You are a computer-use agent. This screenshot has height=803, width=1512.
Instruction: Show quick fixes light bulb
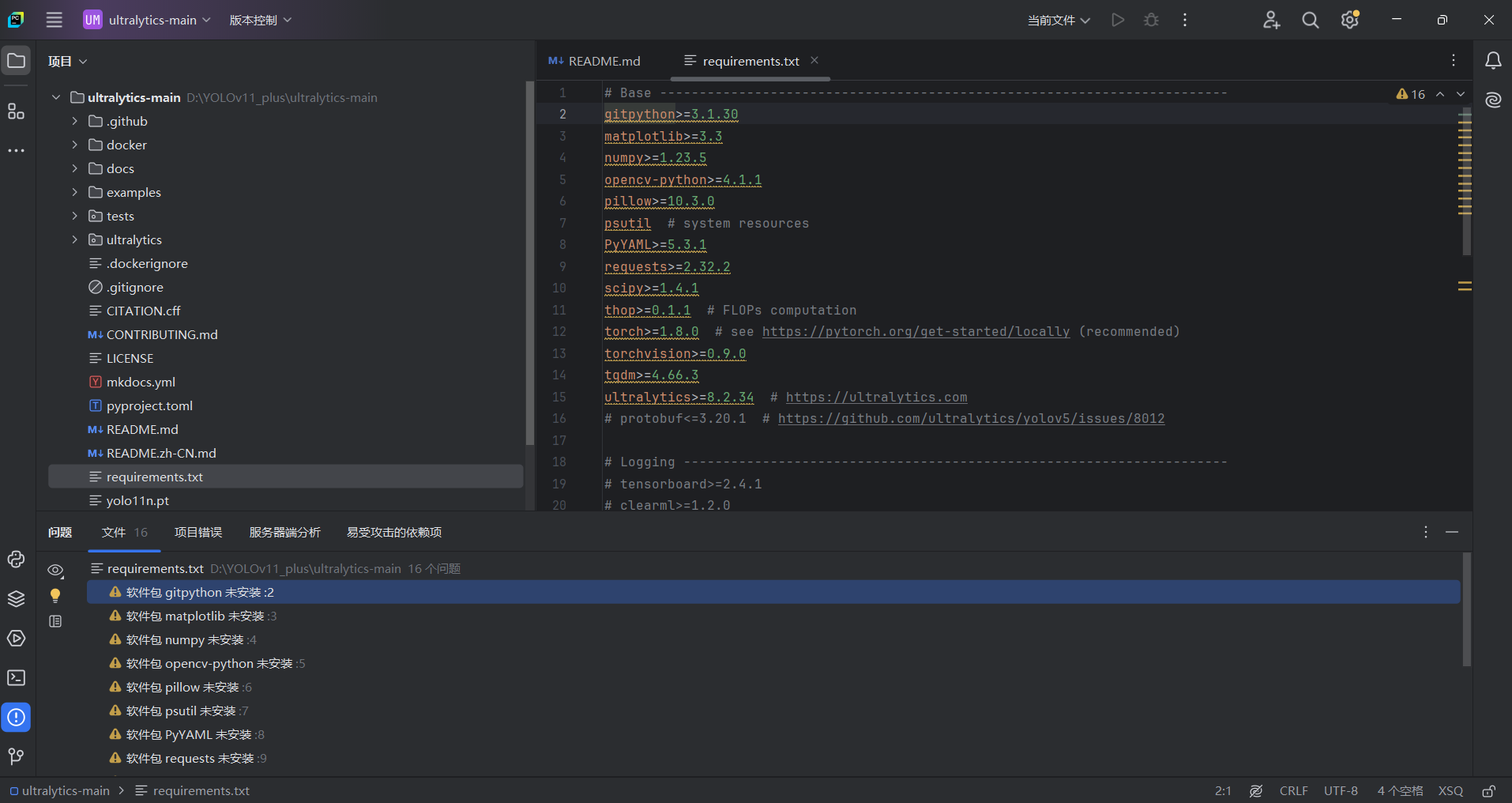tap(55, 595)
